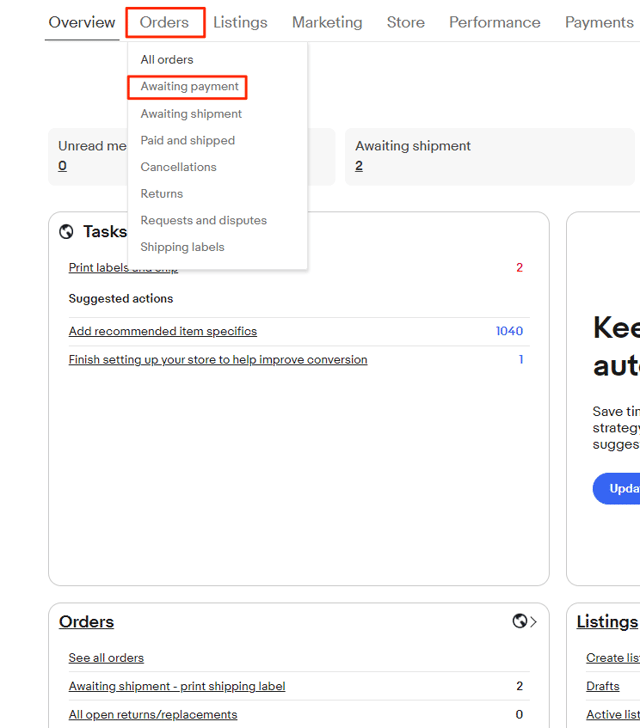Open Awaiting shipment - print shipping label link
Image resolution: width=640 pixels, height=728 pixels.
(176, 686)
